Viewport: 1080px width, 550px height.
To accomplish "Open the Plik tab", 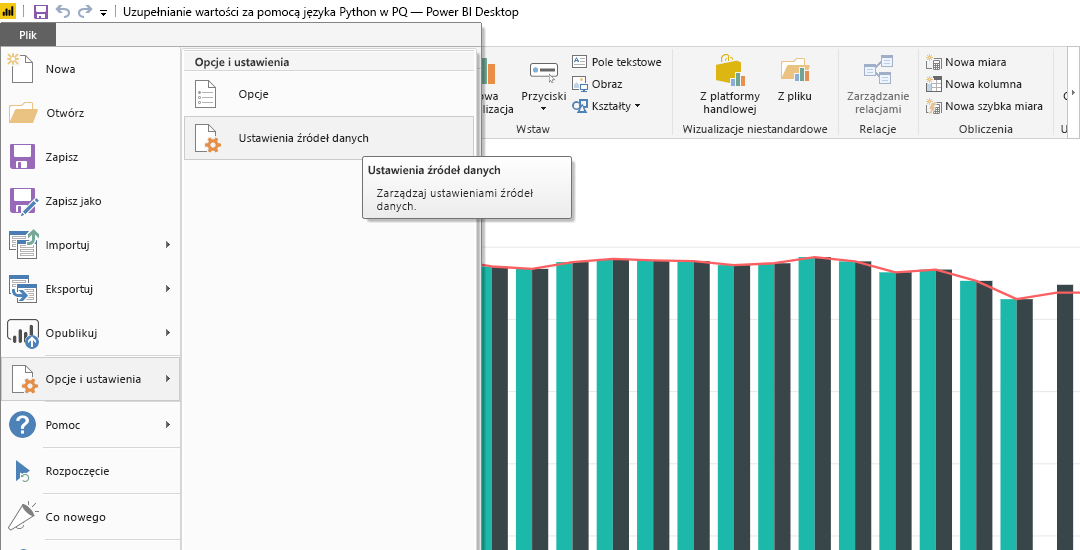I will coord(28,35).
